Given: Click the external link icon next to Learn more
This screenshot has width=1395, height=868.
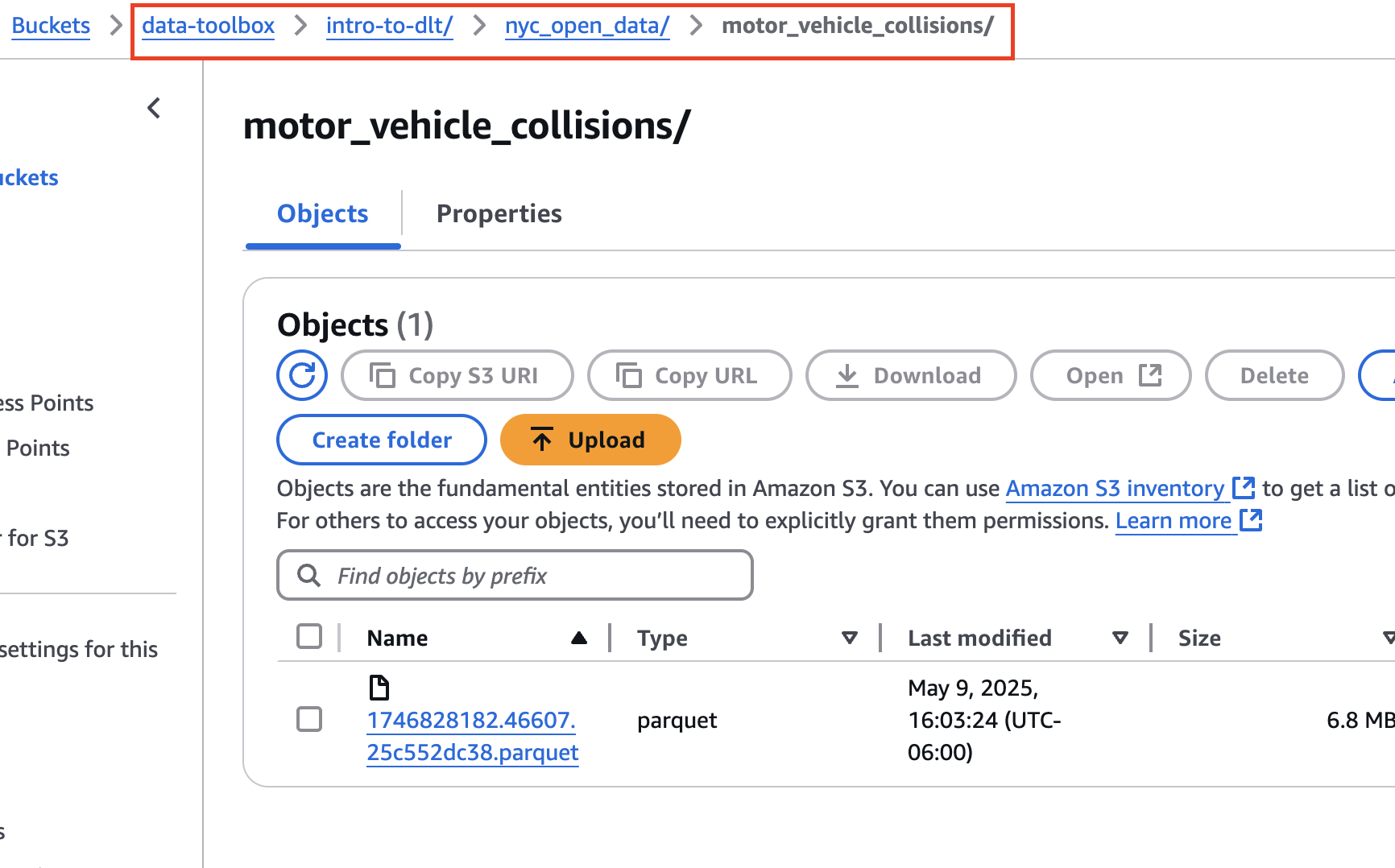Looking at the screenshot, I should coord(1251,520).
